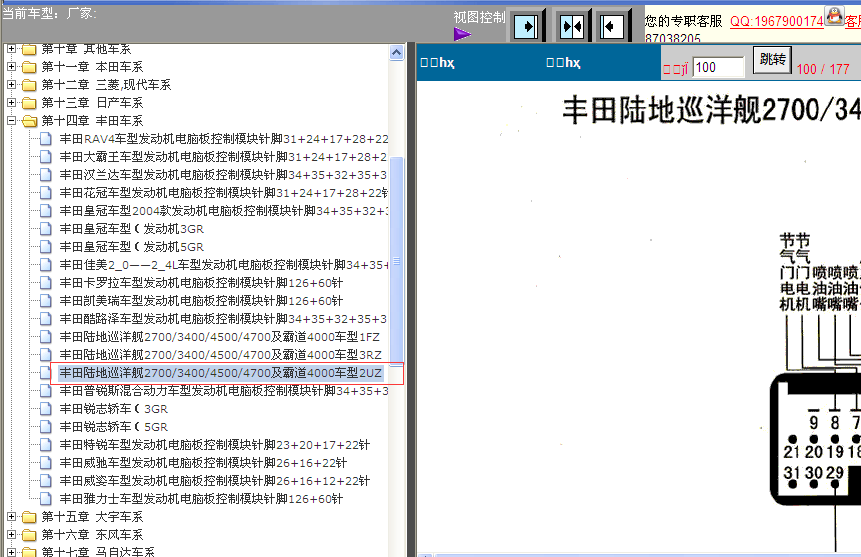
Task: Click the 100 / 177 page counter text
Action: pyautogui.click(x=823, y=69)
